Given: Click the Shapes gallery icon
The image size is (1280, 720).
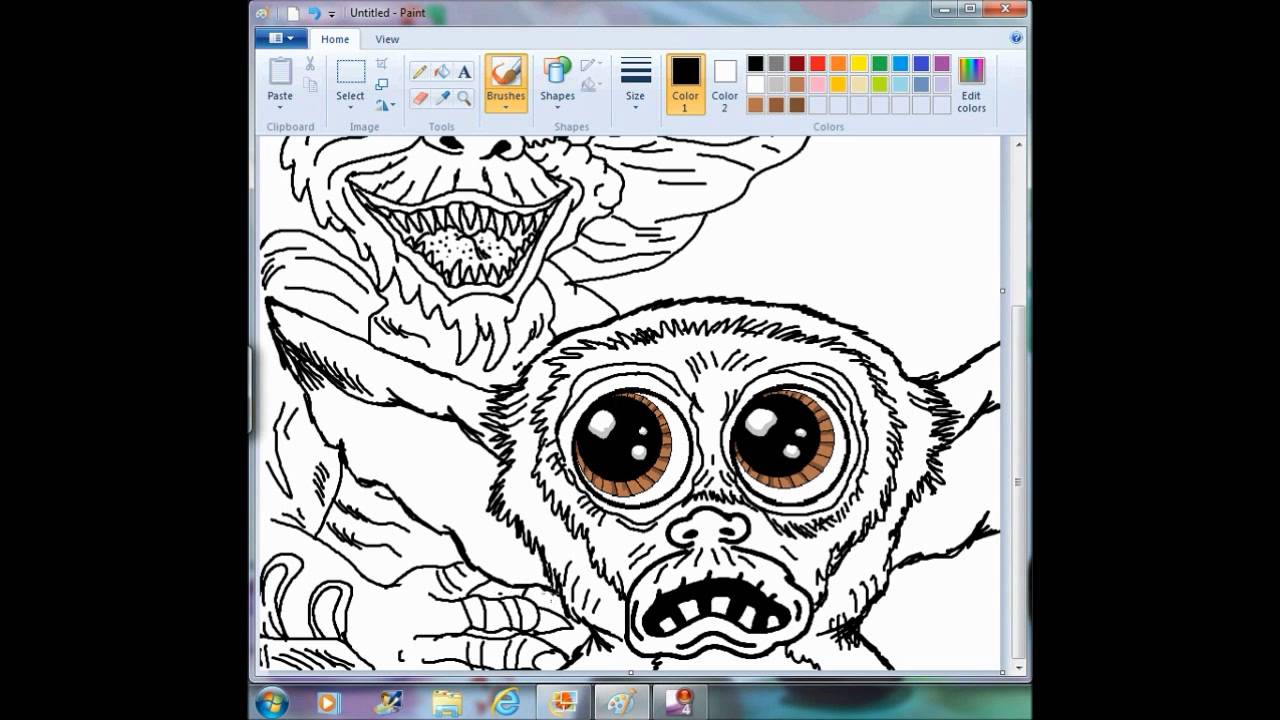Looking at the screenshot, I should [x=557, y=71].
